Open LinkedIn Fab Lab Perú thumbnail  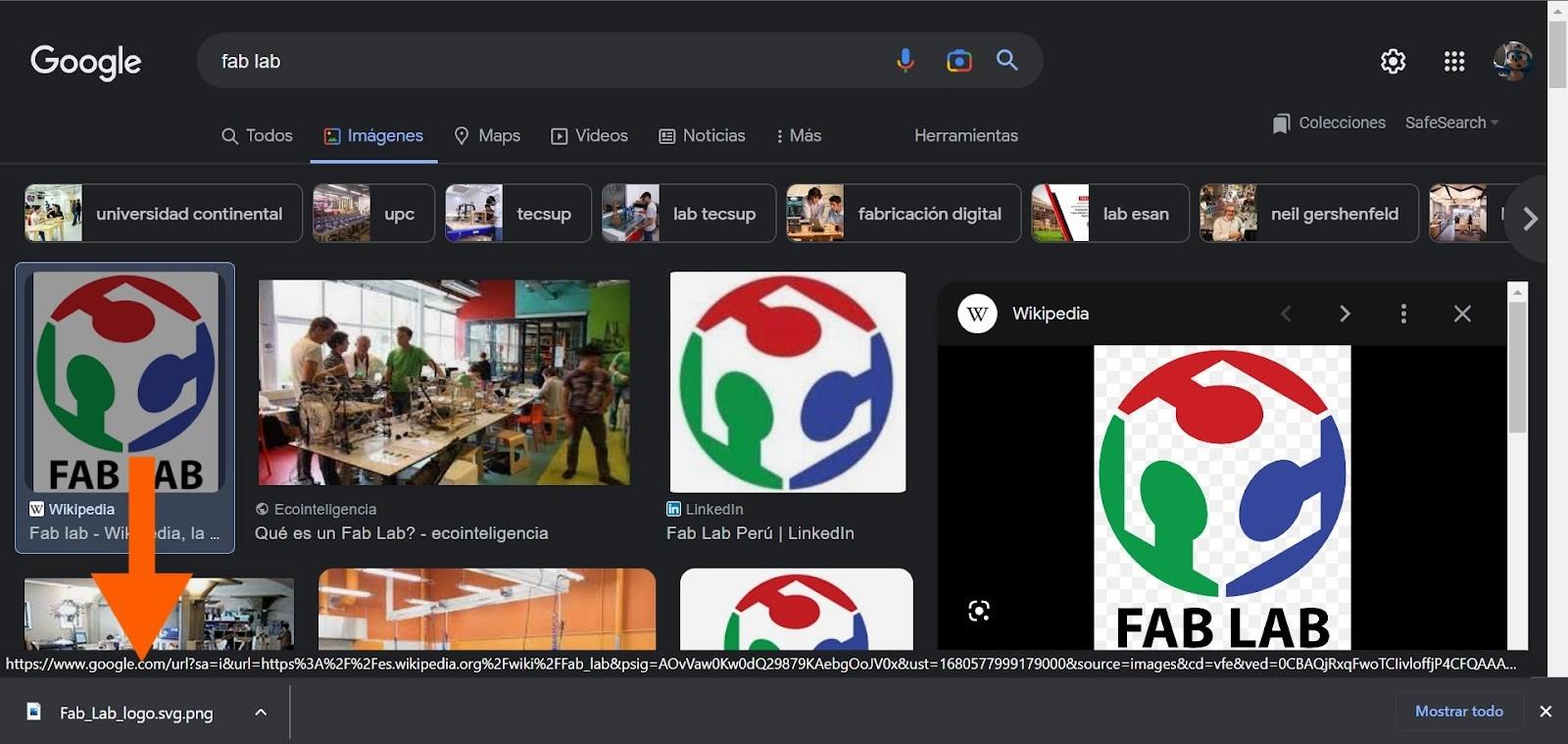pos(788,381)
